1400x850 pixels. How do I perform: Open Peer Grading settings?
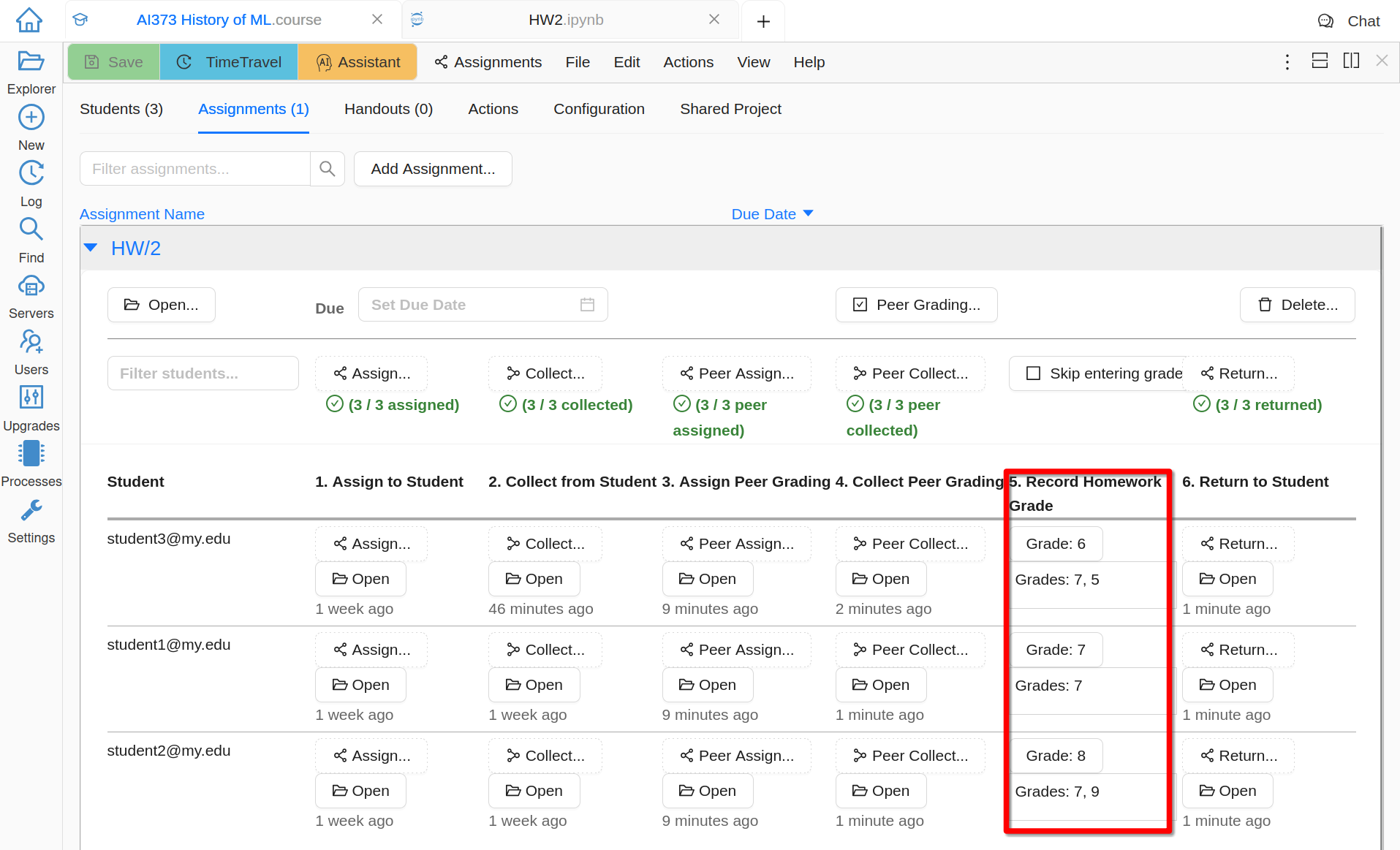(916, 305)
